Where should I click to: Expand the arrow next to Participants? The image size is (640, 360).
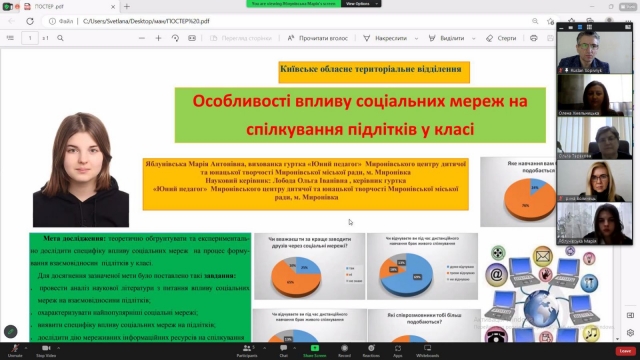click(264, 348)
